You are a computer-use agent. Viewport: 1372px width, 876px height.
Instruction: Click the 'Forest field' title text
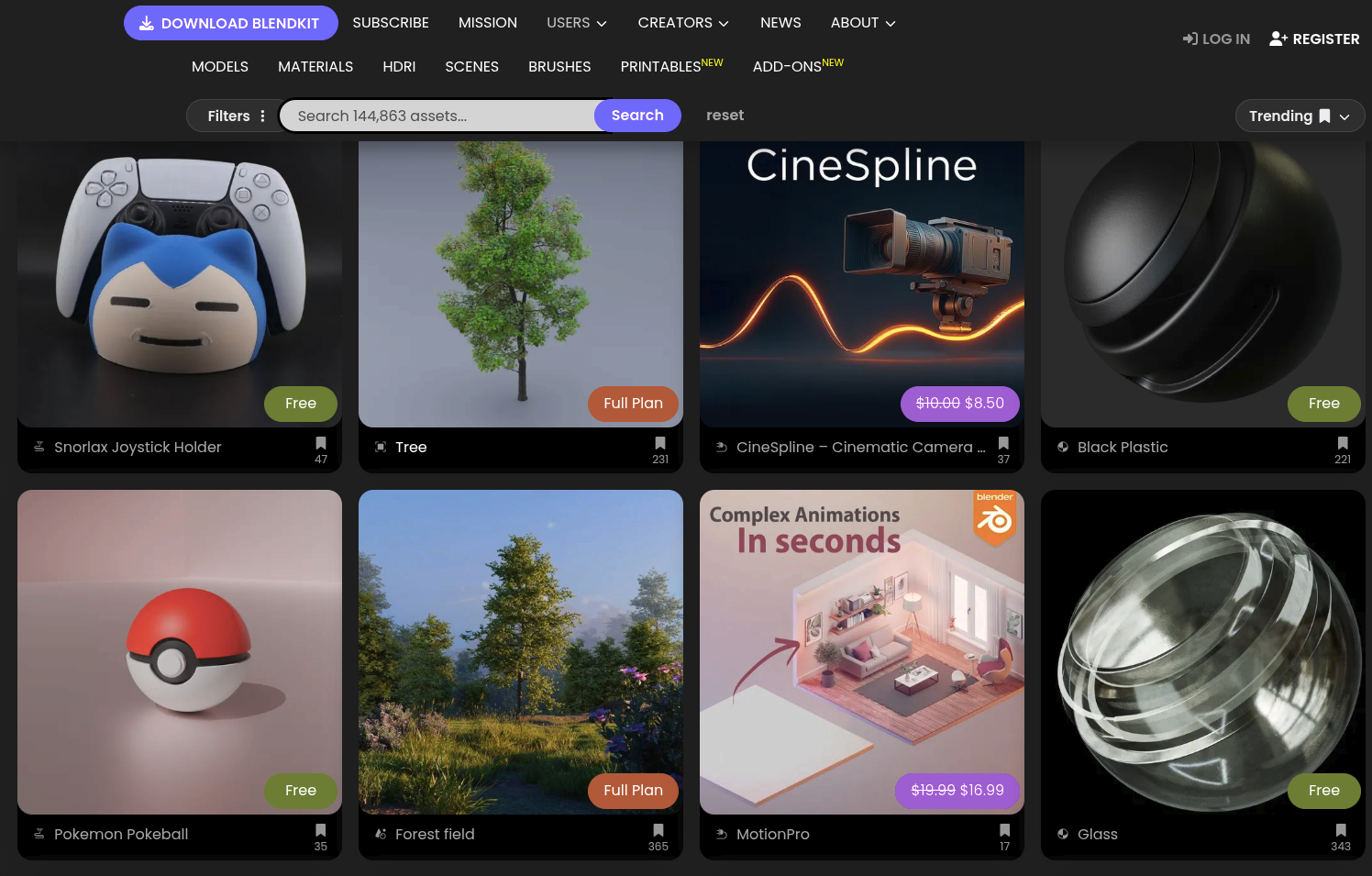point(435,834)
